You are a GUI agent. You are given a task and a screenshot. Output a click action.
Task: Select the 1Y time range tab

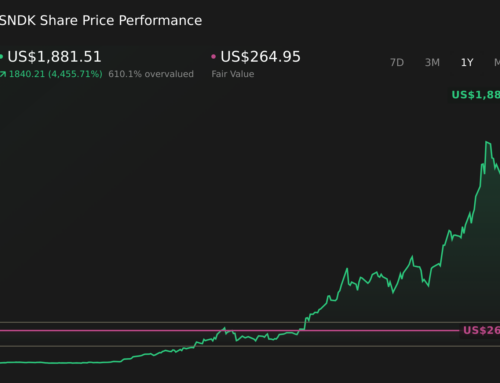[x=467, y=62]
